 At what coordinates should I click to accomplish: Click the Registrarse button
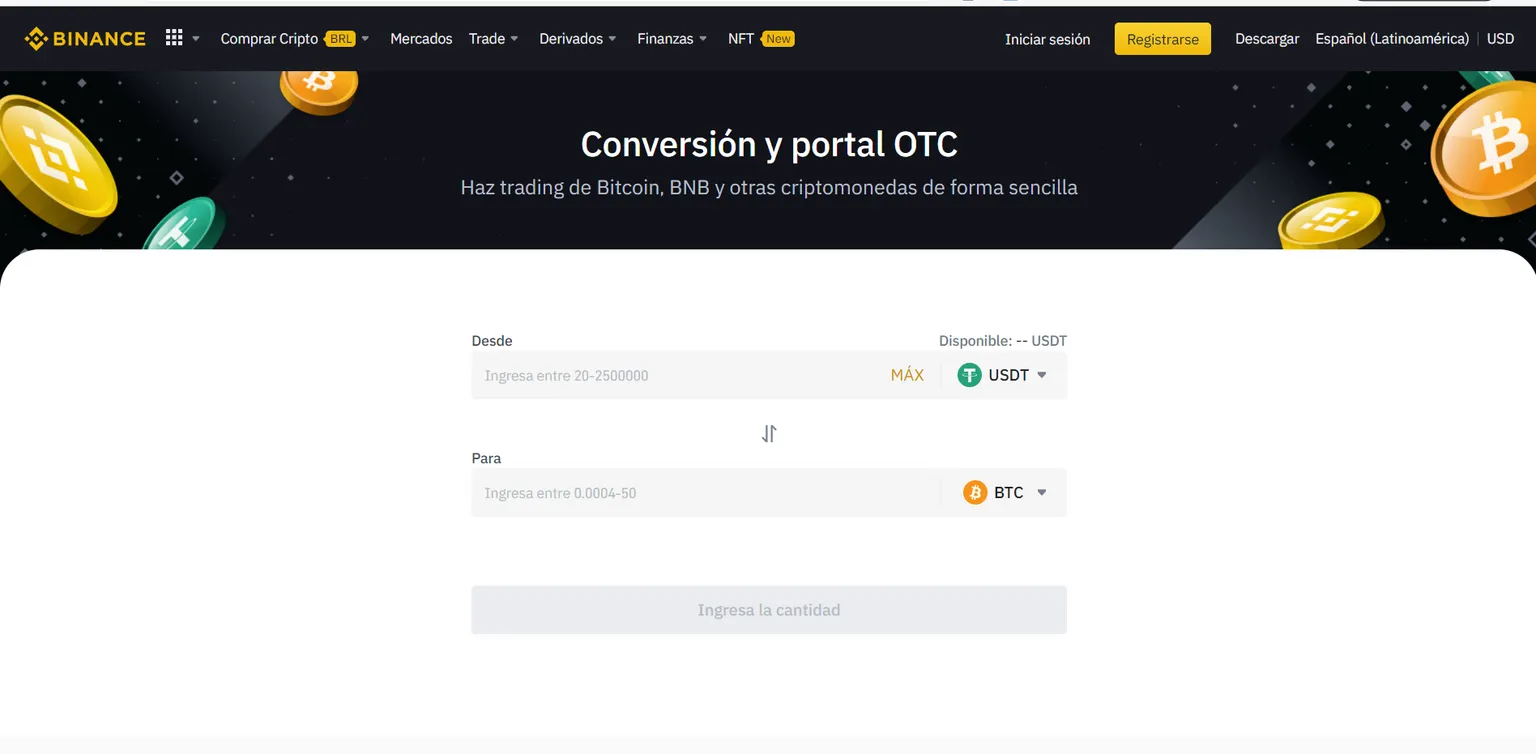click(1162, 39)
